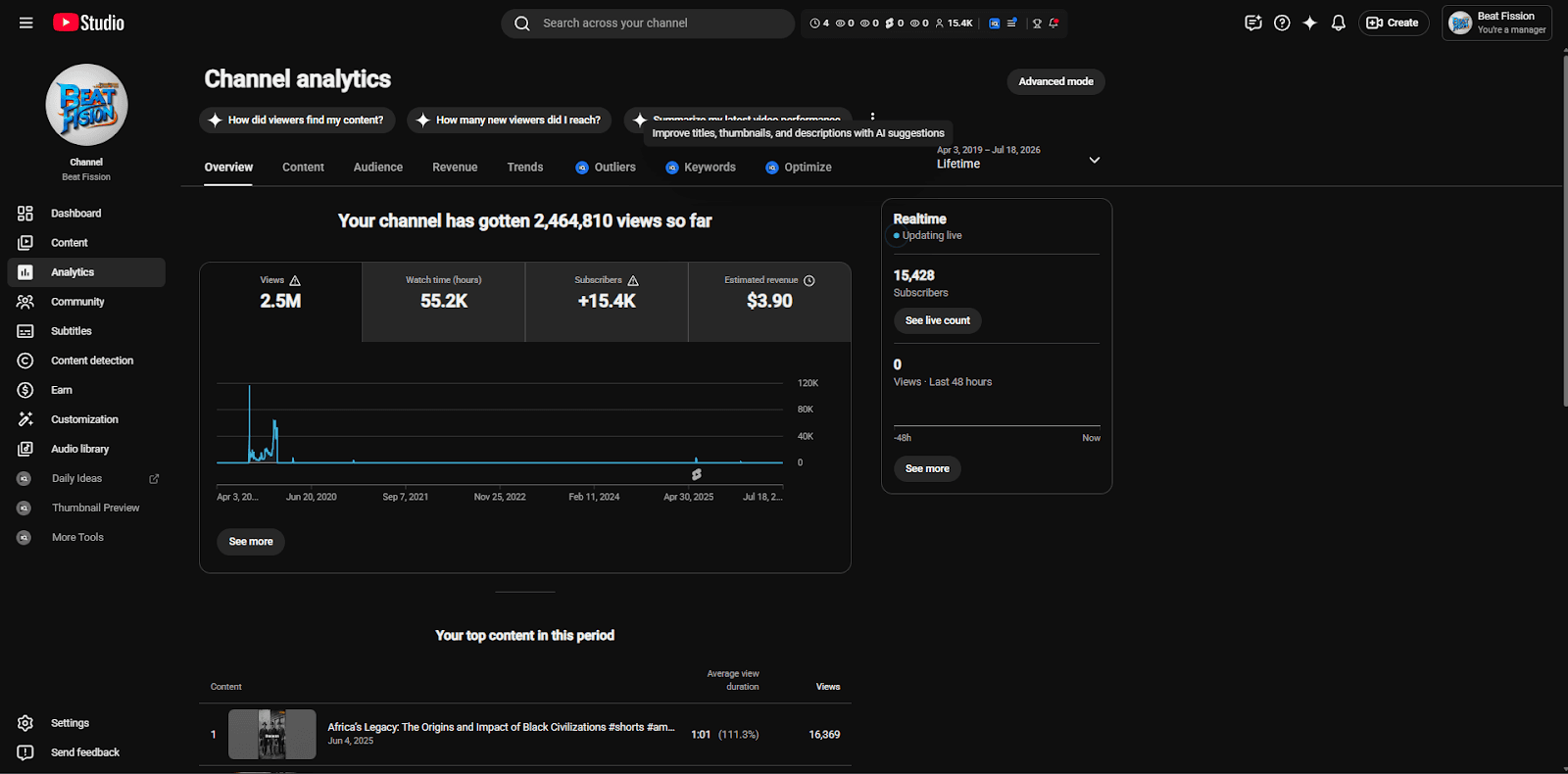Click the 16,369 views value
The image size is (1568, 774).
(824, 735)
